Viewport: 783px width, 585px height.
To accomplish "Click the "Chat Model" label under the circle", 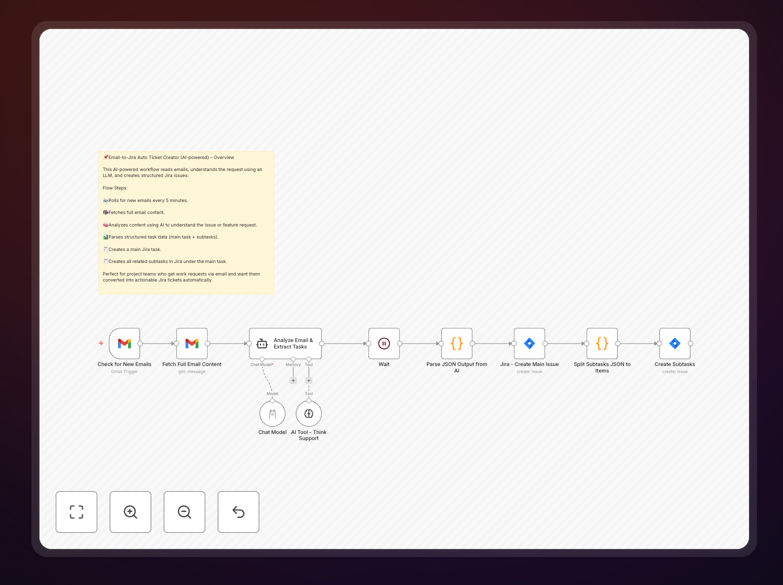I will tap(272, 432).
